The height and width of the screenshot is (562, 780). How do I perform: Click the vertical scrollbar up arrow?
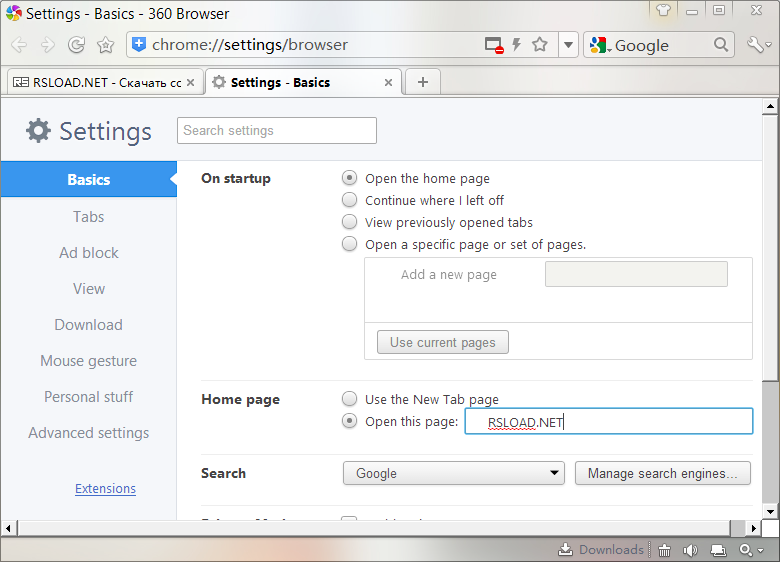[x=770, y=106]
